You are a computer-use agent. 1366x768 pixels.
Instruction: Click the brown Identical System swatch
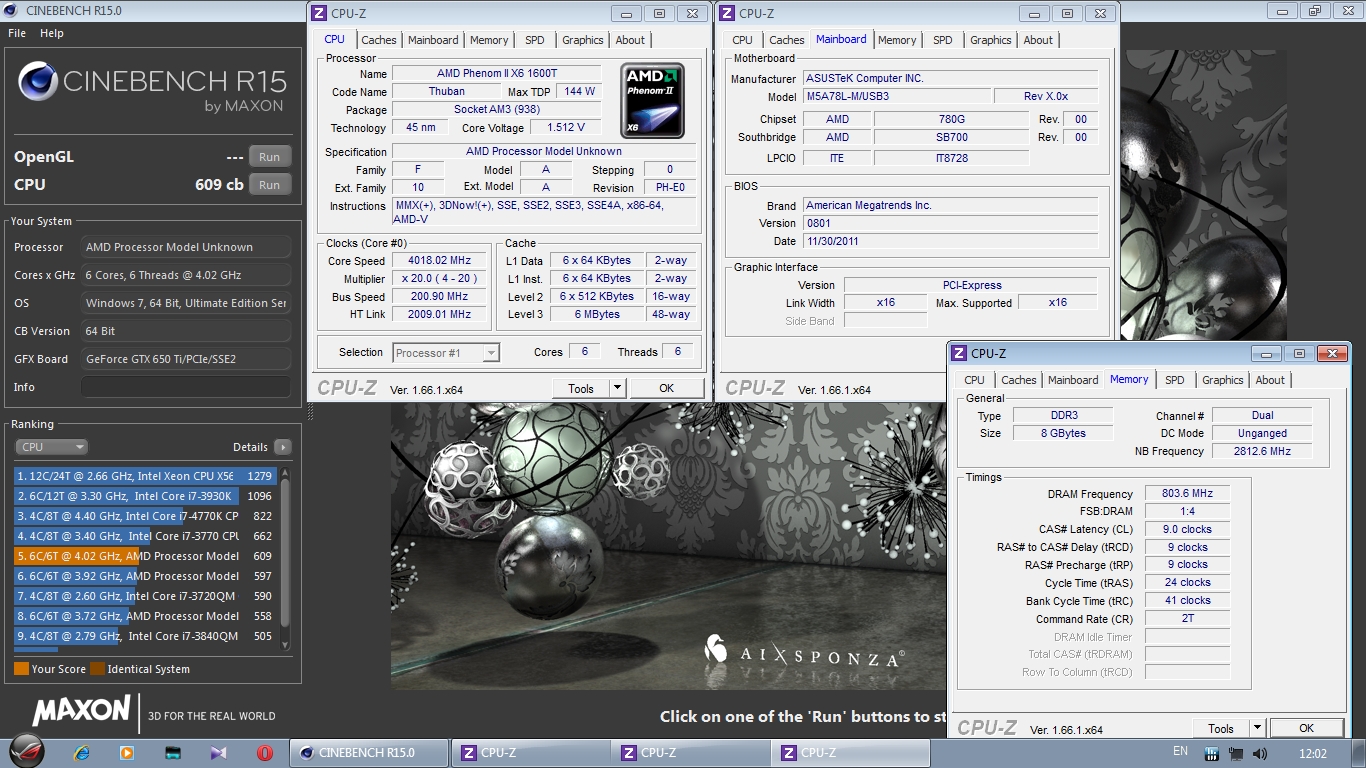[x=97, y=669]
